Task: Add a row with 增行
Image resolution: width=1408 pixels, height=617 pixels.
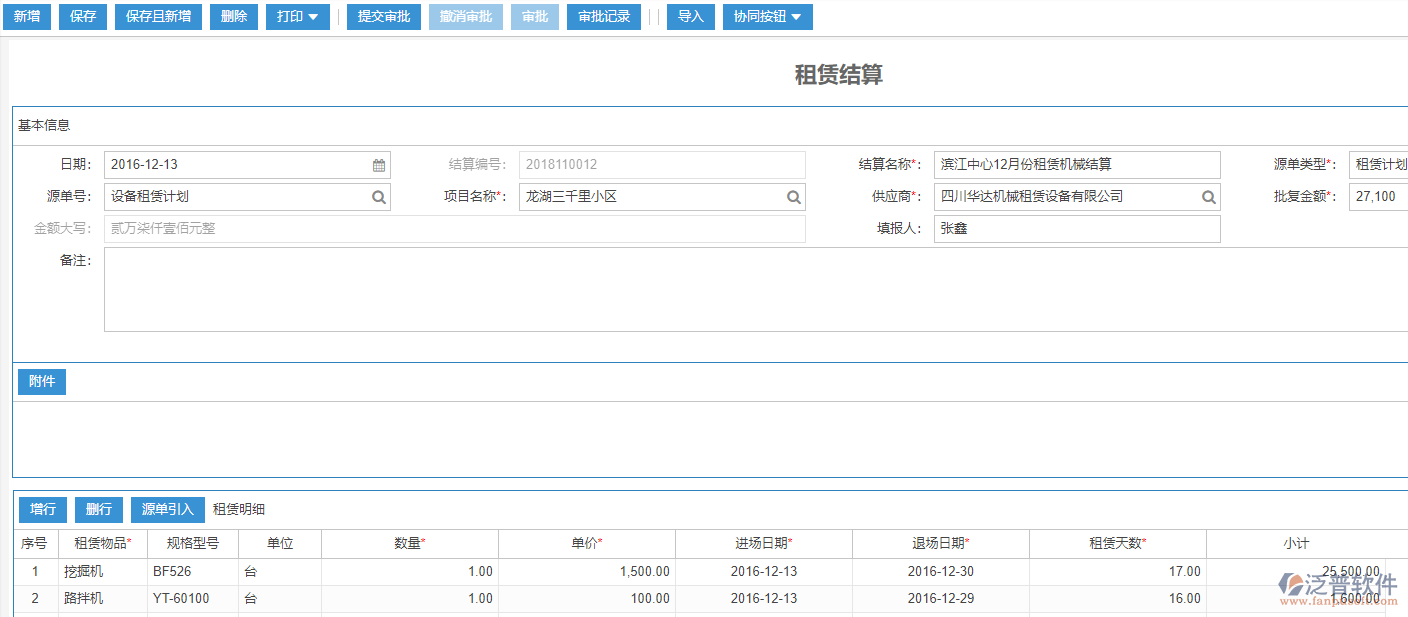Action: (x=43, y=510)
